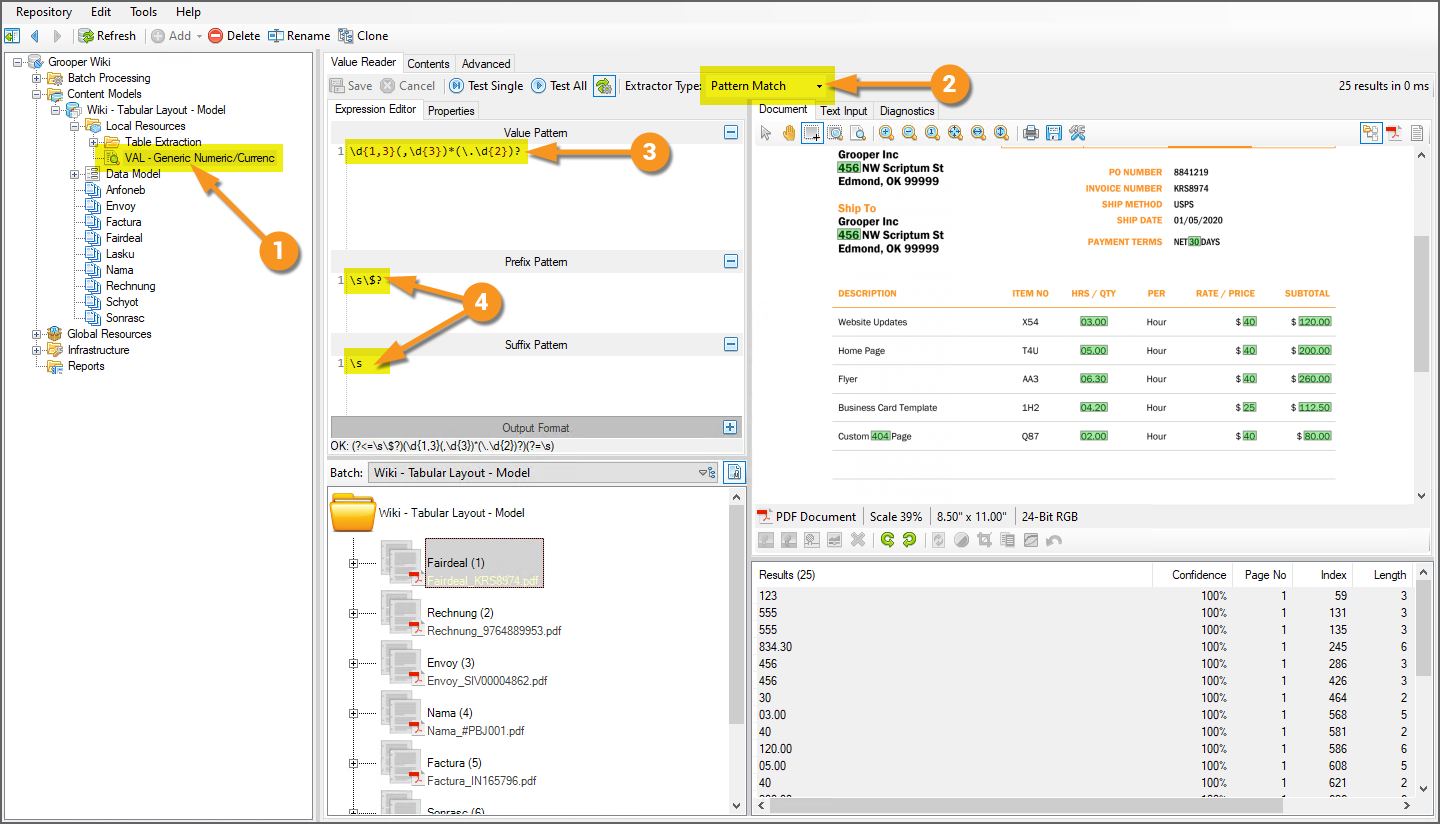Expand the Global Resources tree node

click(x=37, y=334)
